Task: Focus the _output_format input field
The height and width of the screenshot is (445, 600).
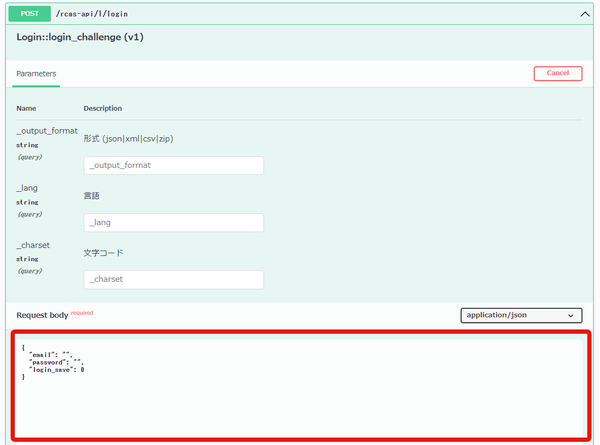Action: tap(173, 165)
